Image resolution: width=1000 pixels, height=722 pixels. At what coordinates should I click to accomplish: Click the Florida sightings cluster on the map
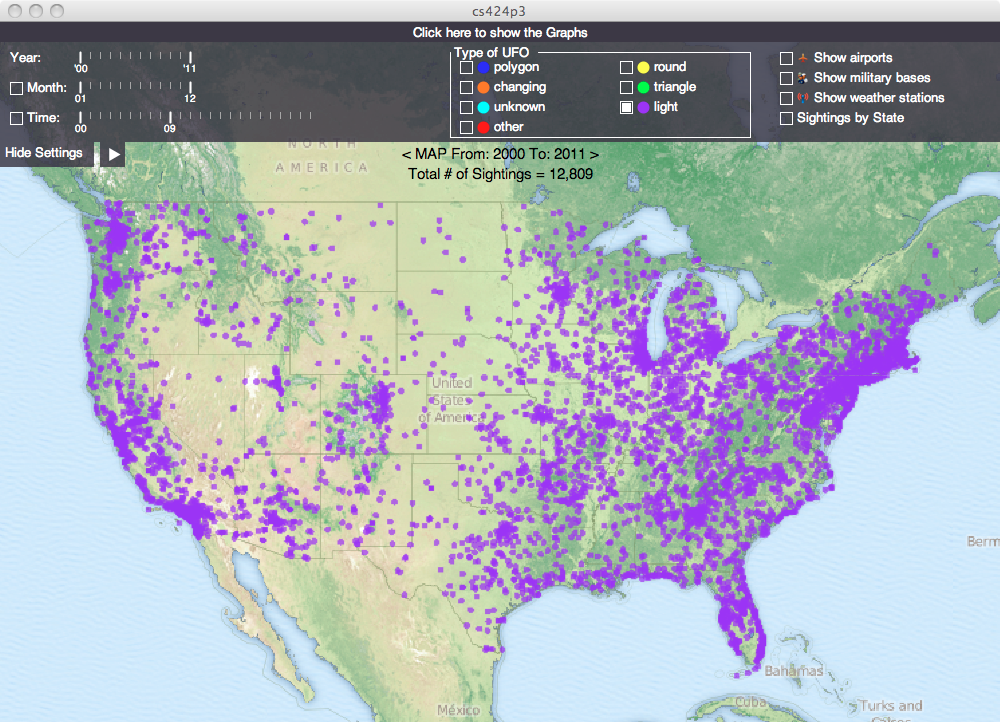click(745, 620)
